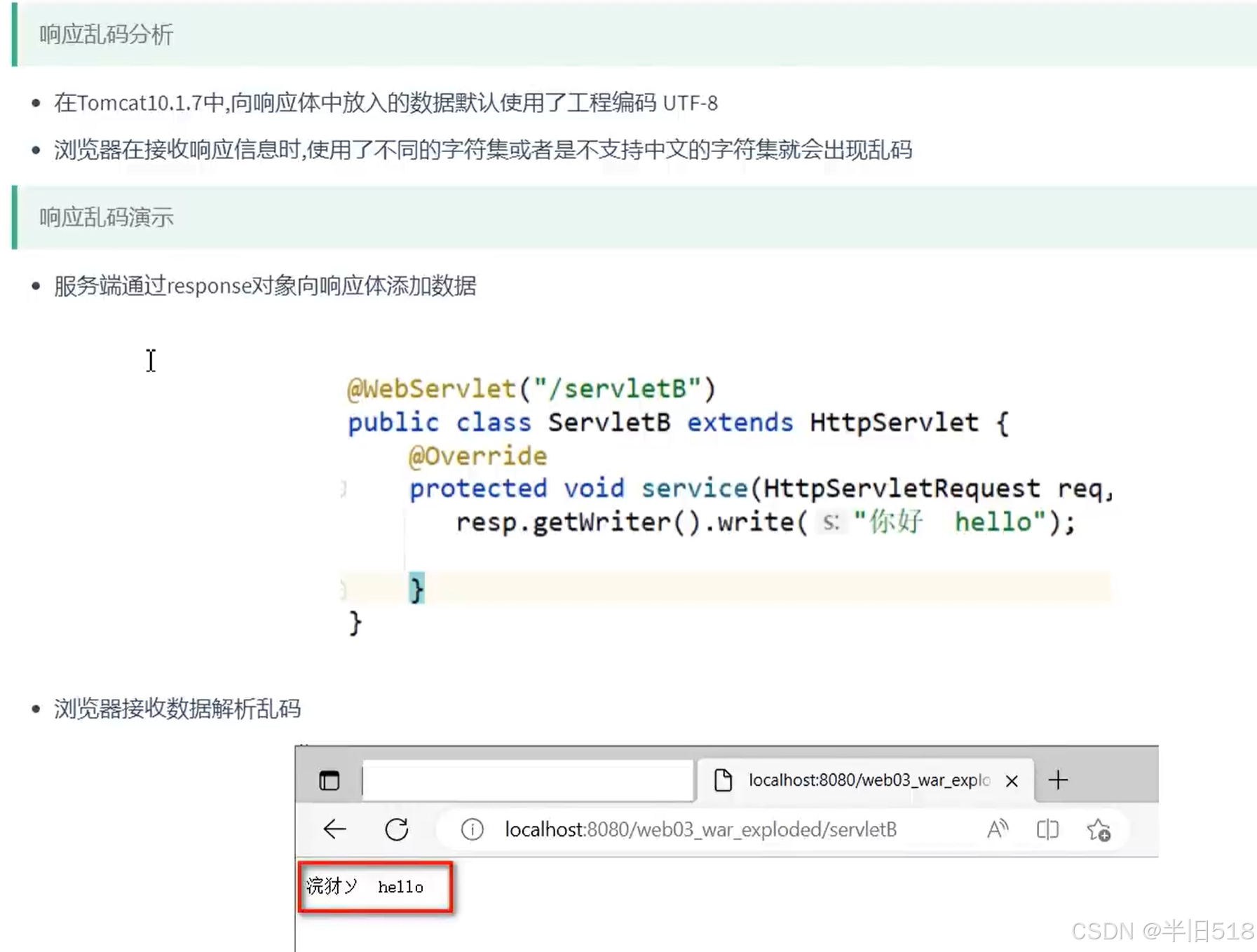Click the page icon on localhost tab
1257x952 pixels.
click(x=723, y=780)
